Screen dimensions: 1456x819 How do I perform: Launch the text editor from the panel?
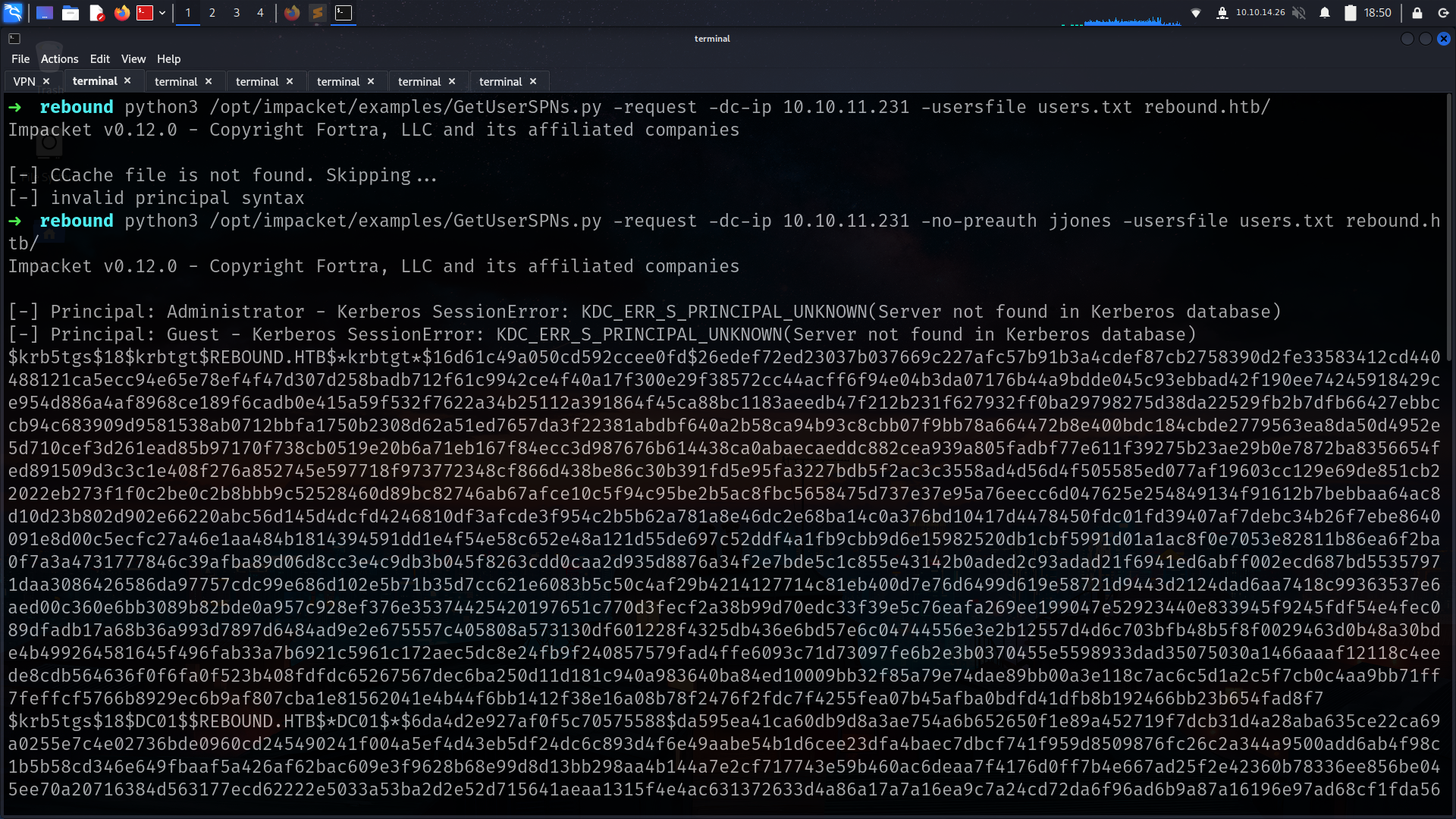(x=96, y=13)
